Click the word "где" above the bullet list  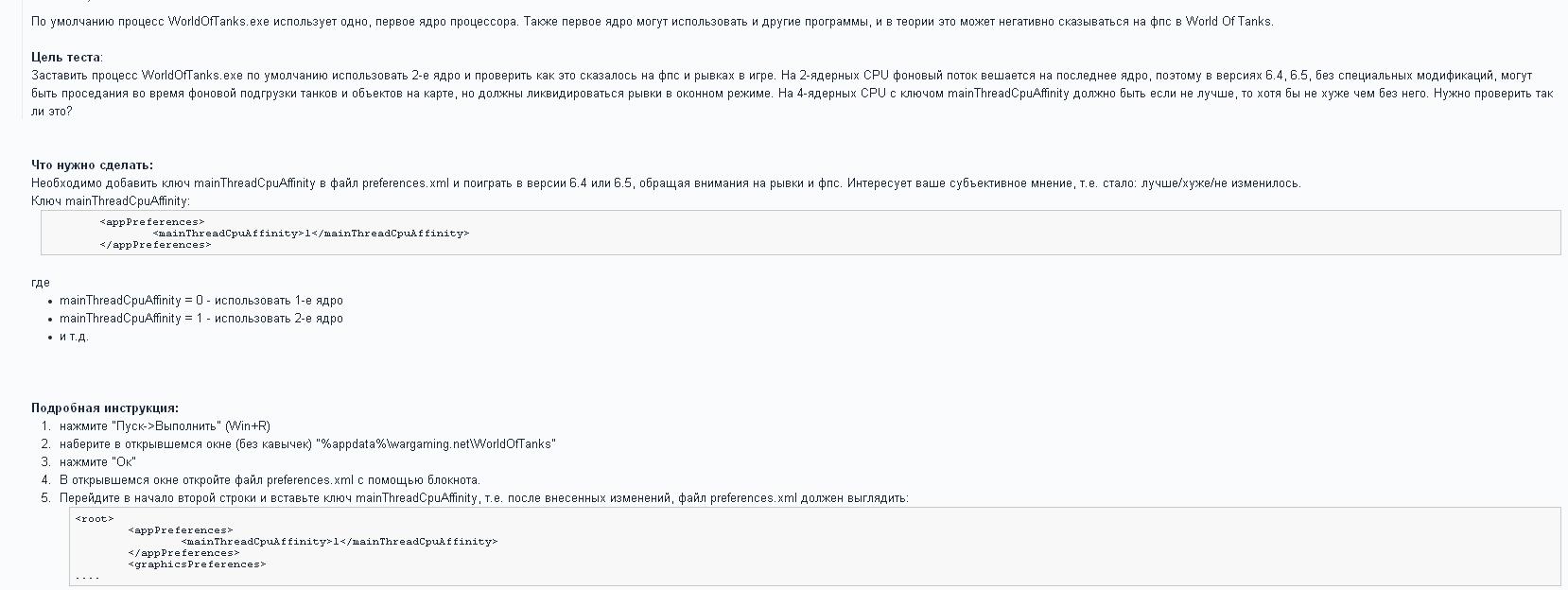[41, 283]
